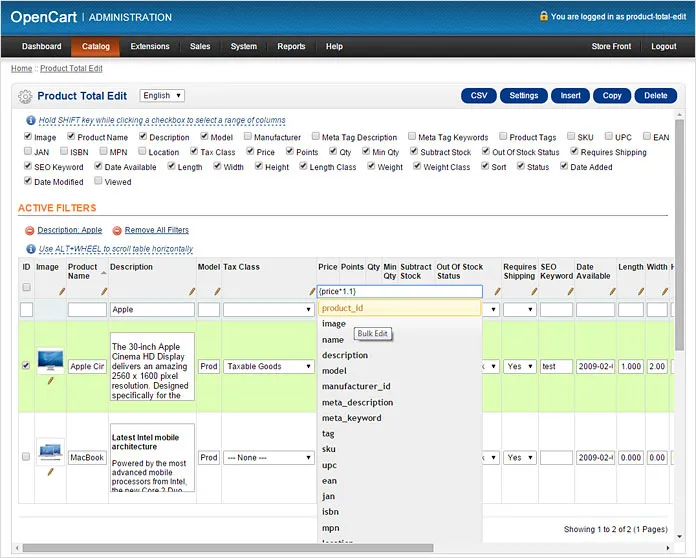Enable the Viewed column checkbox
Viewport: 696px width, 558px height.
(98, 182)
